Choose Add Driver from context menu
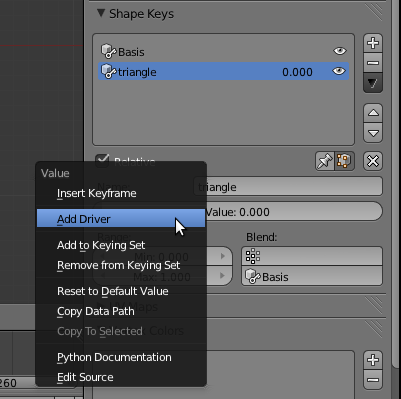Image resolution: width=401 pixels, height=399 pixels. [x=121, y=219]
